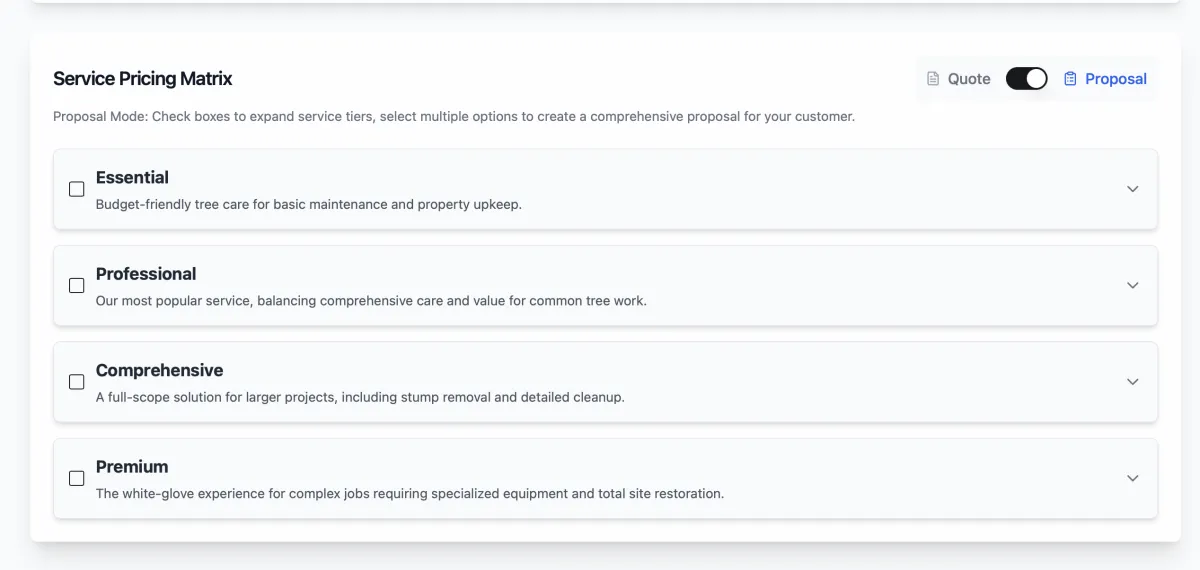The image size is (1200, 570).
Task: Enable the Comprehensive tier checkbox
Action: click(x=77, y=382)
